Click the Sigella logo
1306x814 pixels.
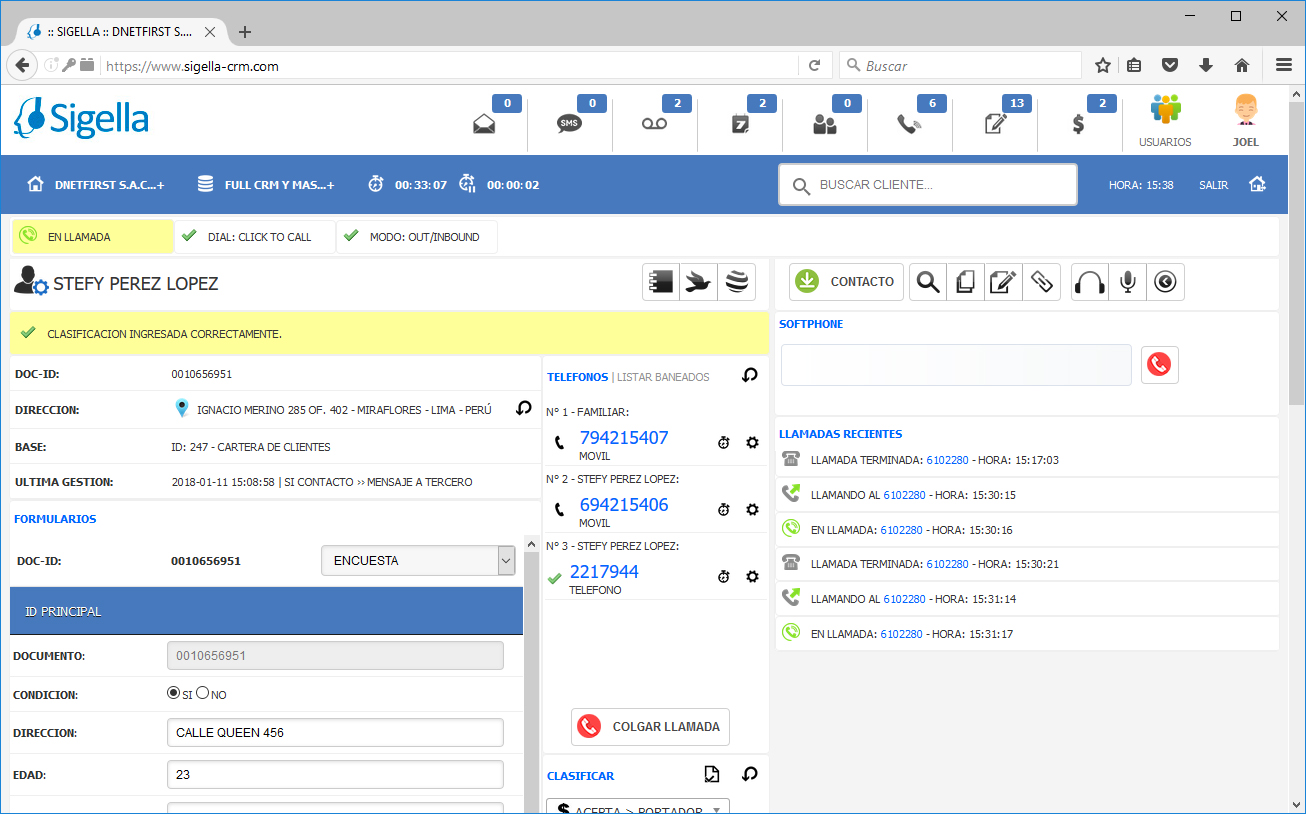(x=81, y=119)
